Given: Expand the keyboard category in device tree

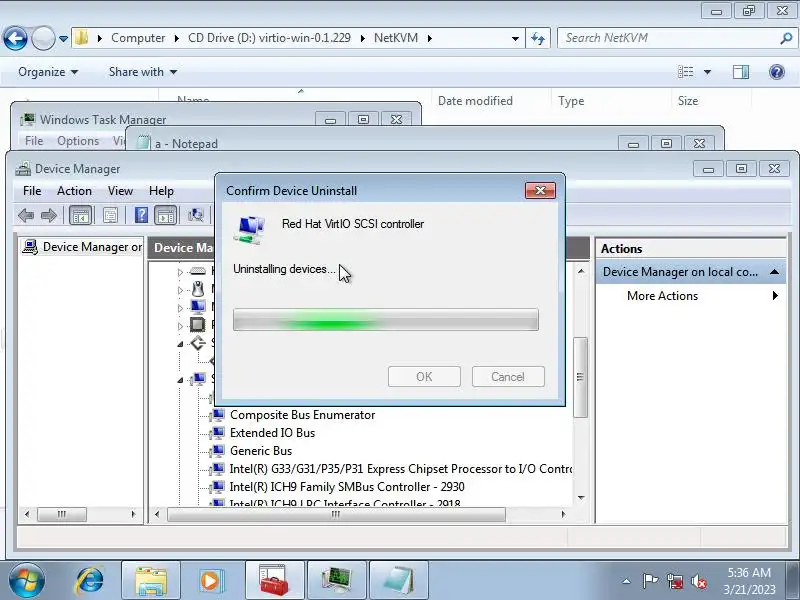Looking at the screenshot, I should [180, 272].
